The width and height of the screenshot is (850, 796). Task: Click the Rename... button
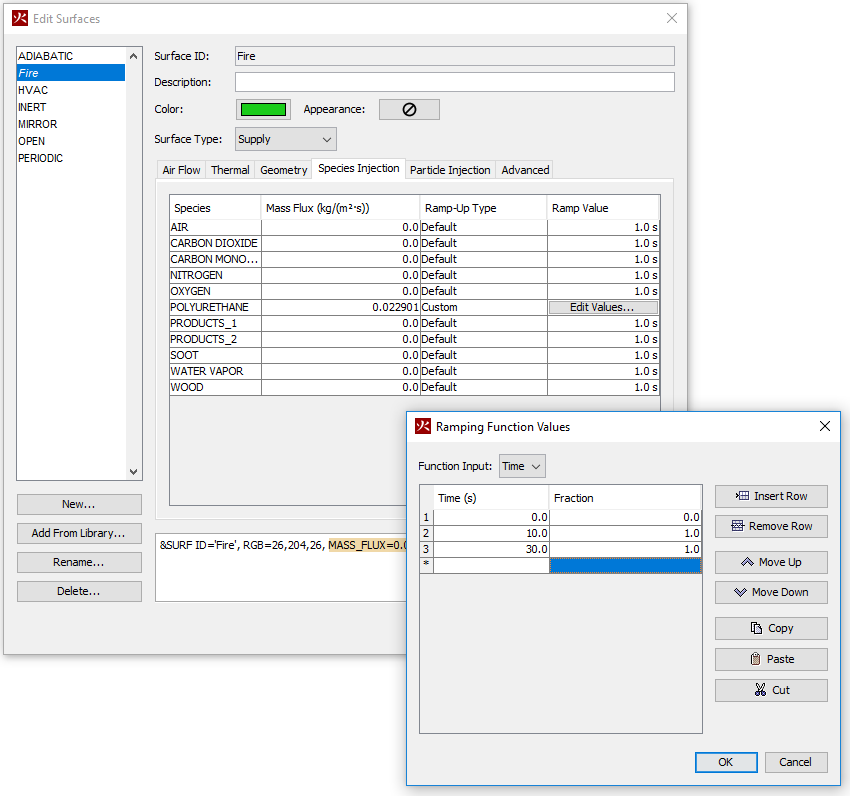point(79,562)
